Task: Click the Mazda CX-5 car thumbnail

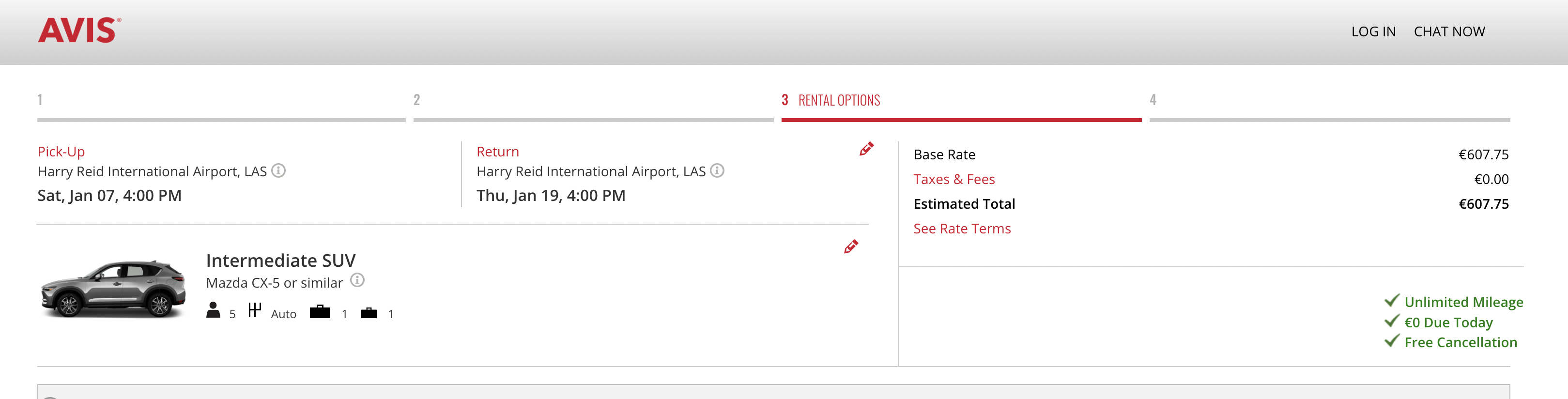Action: [113, 290]
